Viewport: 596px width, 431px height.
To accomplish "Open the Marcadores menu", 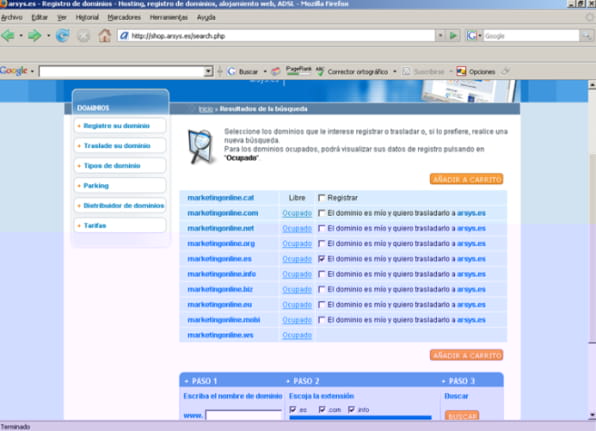I will [x=124, y=17].
